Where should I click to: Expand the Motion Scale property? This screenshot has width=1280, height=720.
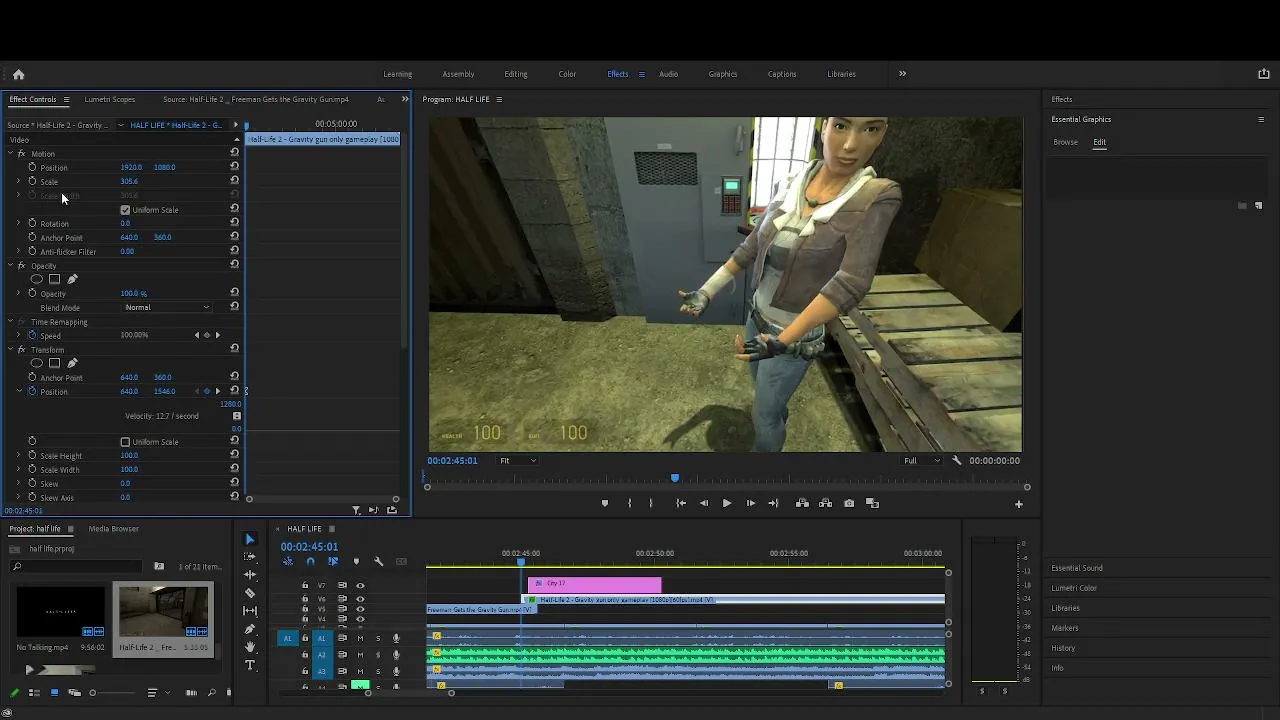click(18, 181)
